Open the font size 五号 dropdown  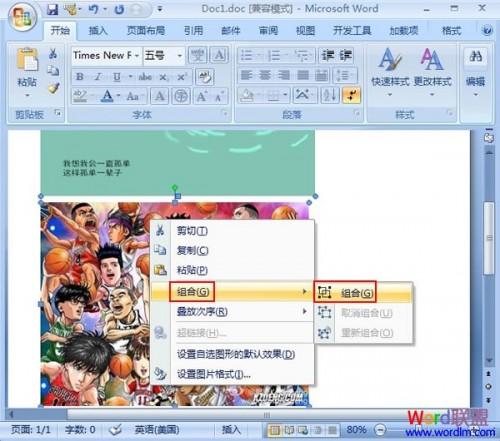pyautogui.click(x=179, y=55)
